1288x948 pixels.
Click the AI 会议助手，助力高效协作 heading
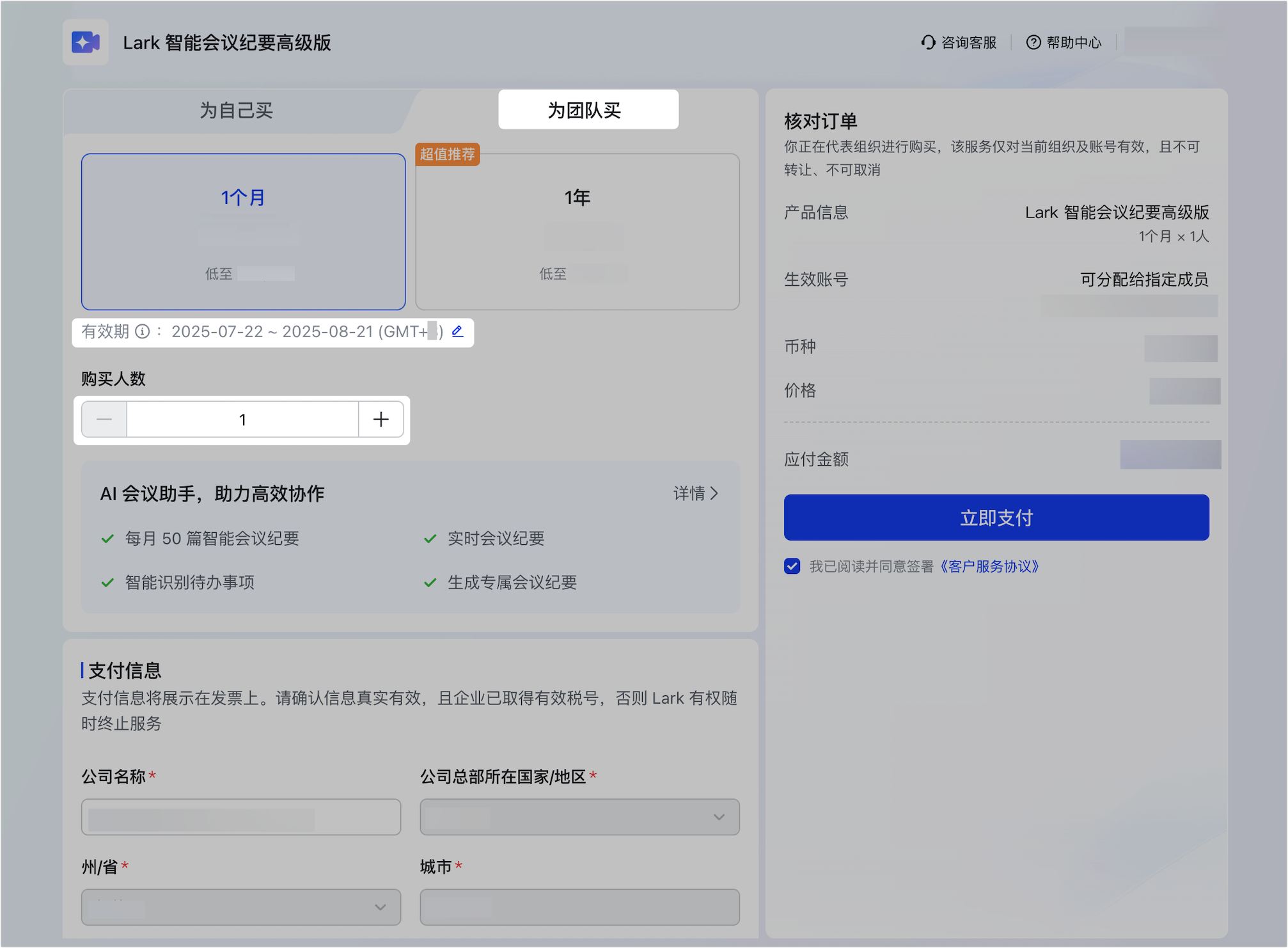pyautogui.click(x=212, y=493)
